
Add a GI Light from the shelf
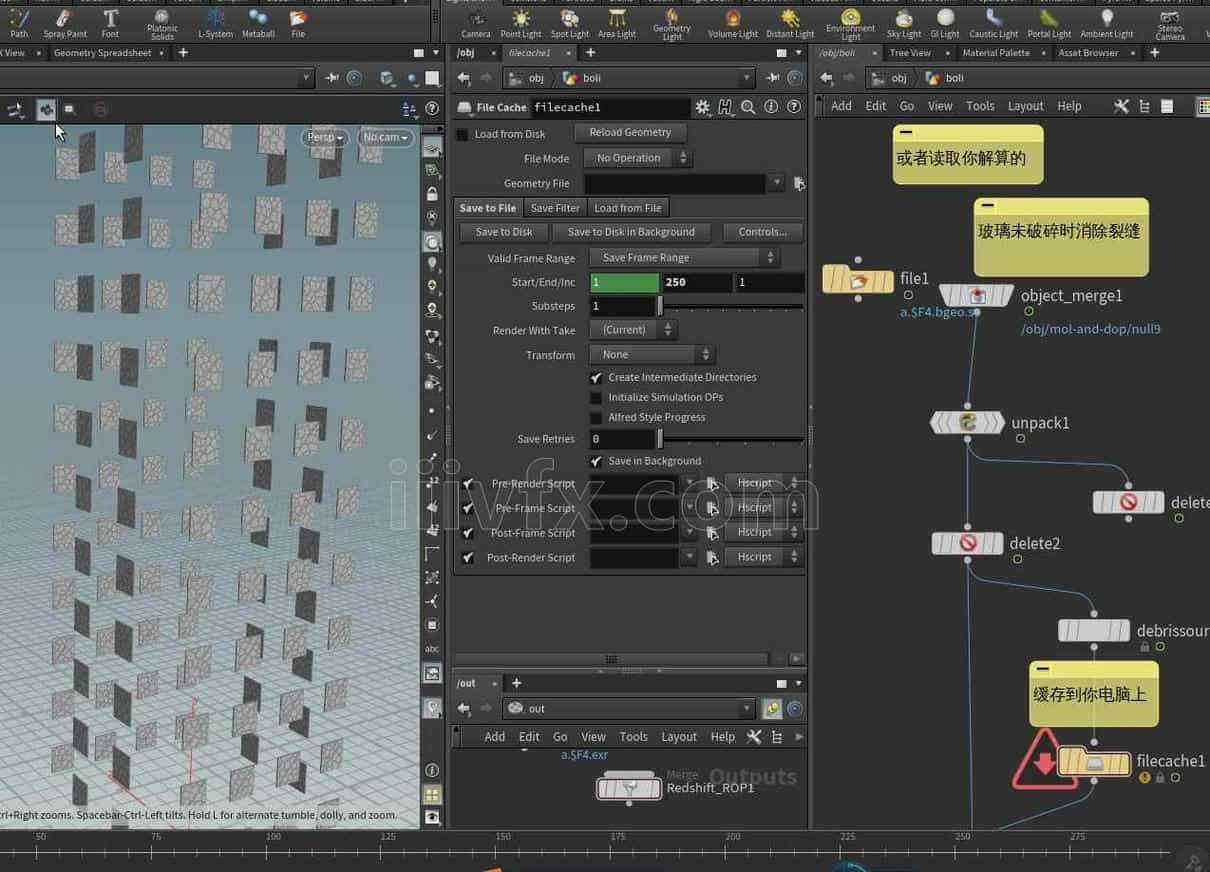tap(945, 23)
